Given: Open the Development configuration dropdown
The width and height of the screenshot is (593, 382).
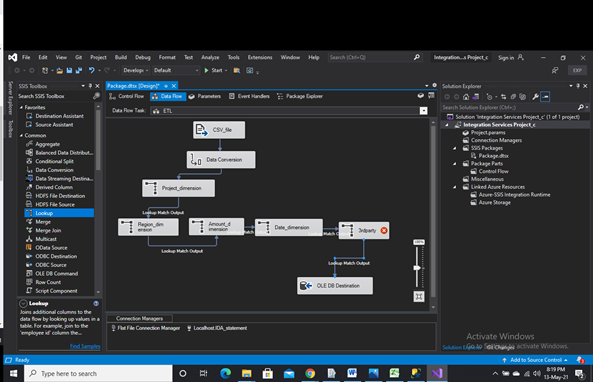Looking at the screenshot, I should tap(135, 70).
